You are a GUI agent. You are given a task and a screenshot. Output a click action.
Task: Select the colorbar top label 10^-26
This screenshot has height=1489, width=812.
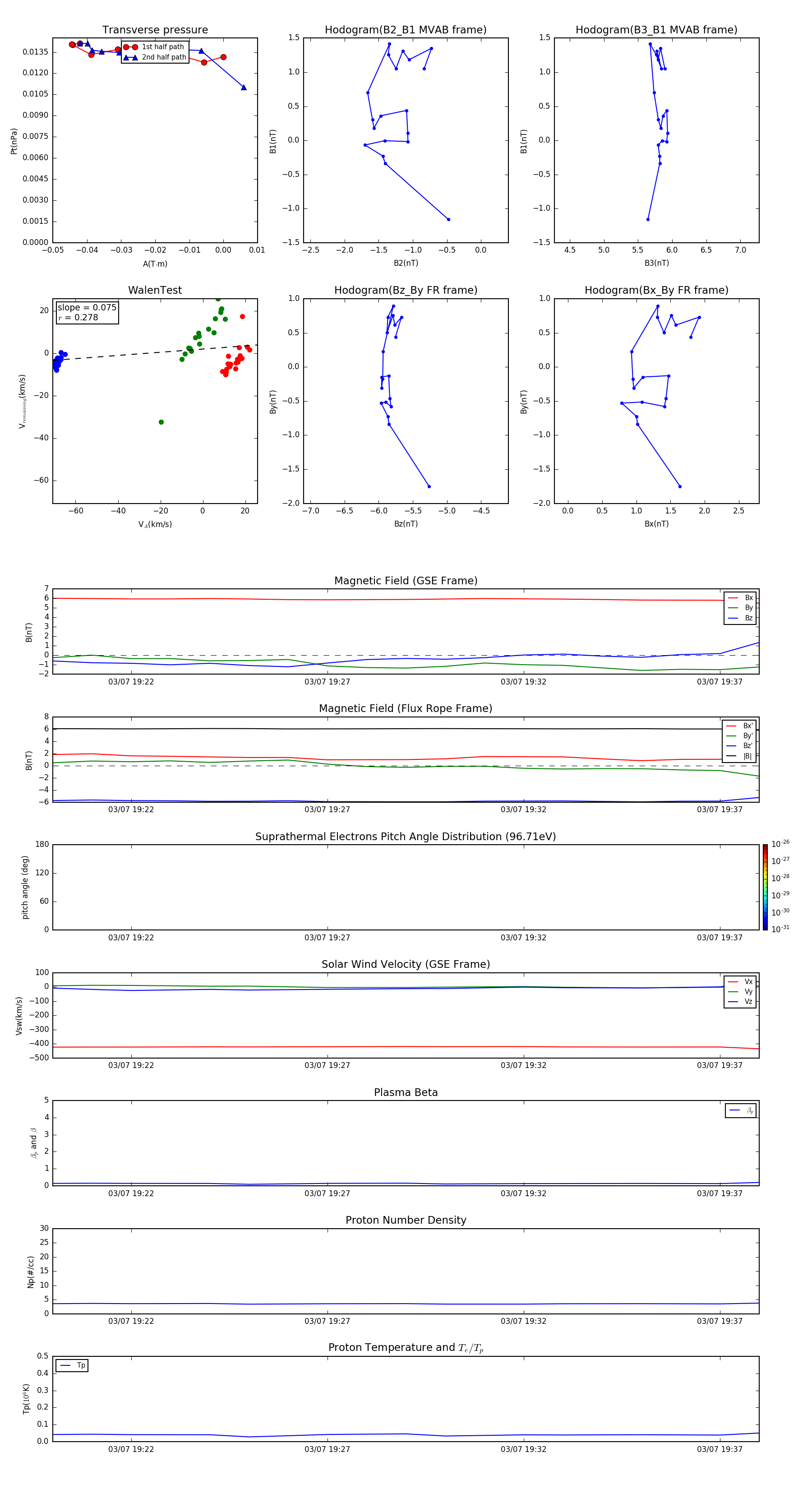click(x=780, y=844)
